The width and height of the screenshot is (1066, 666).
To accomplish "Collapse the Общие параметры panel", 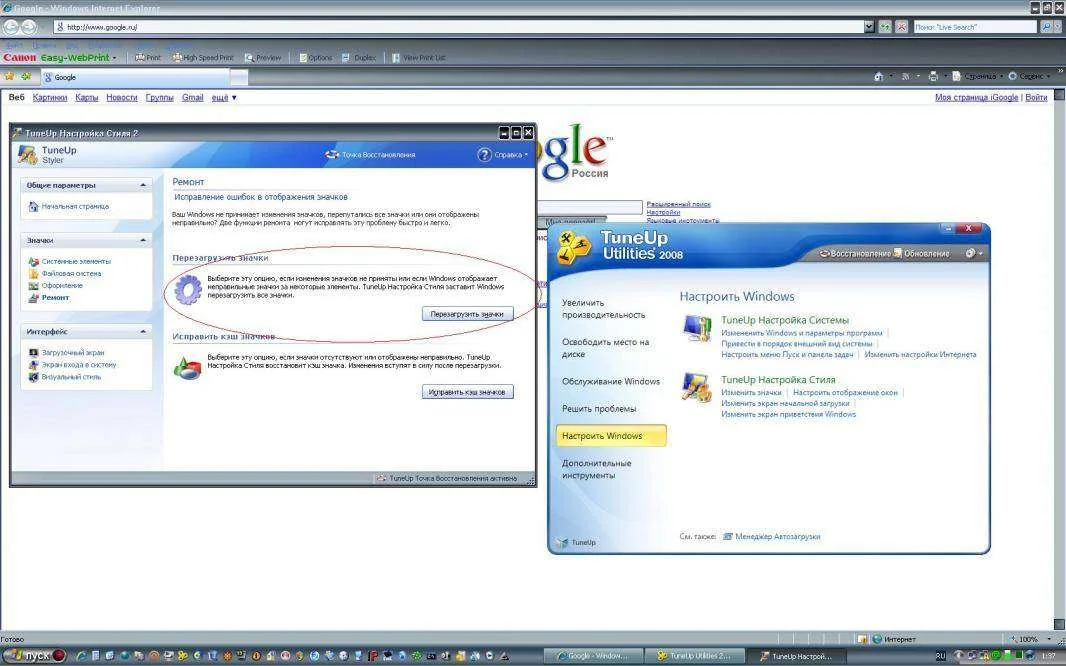I will (143, 185).
